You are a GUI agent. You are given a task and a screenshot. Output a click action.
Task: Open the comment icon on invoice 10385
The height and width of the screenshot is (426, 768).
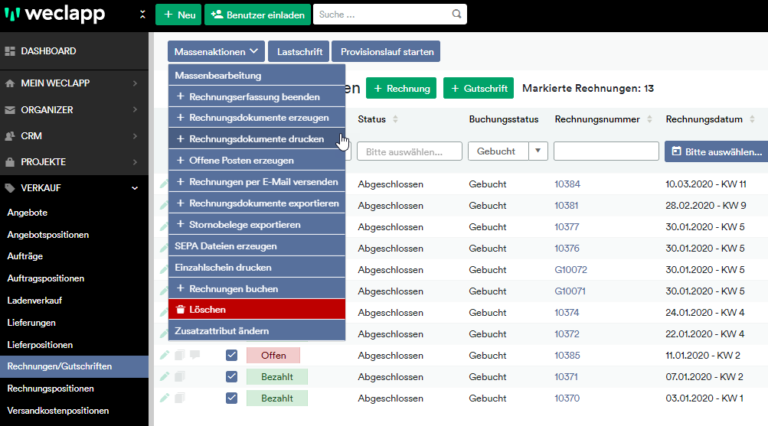click(x=195, y=355)
